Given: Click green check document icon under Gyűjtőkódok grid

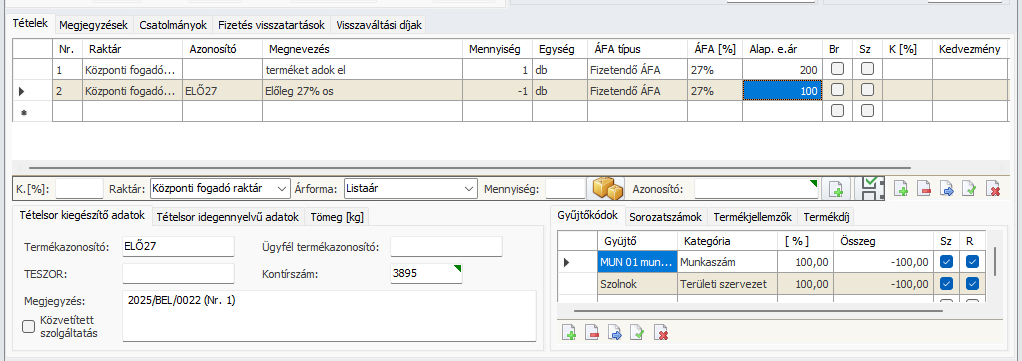Looking at the screenshot, I should click(x=637, y=333).
